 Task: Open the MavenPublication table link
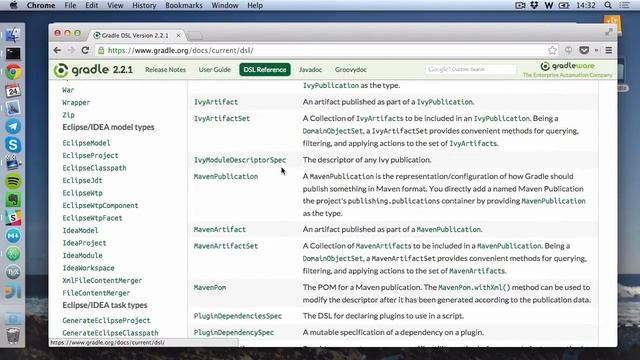click(x=226, y=176)
